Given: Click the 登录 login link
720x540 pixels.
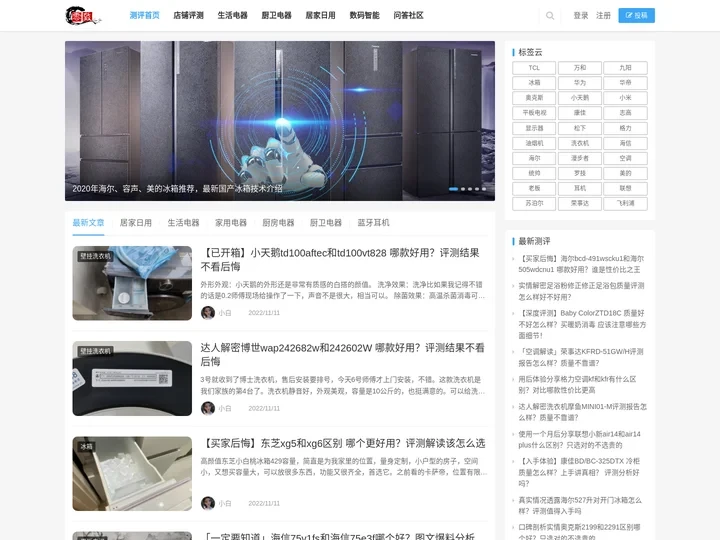Looking at the screenshot, I should click(x=581, y=16).
